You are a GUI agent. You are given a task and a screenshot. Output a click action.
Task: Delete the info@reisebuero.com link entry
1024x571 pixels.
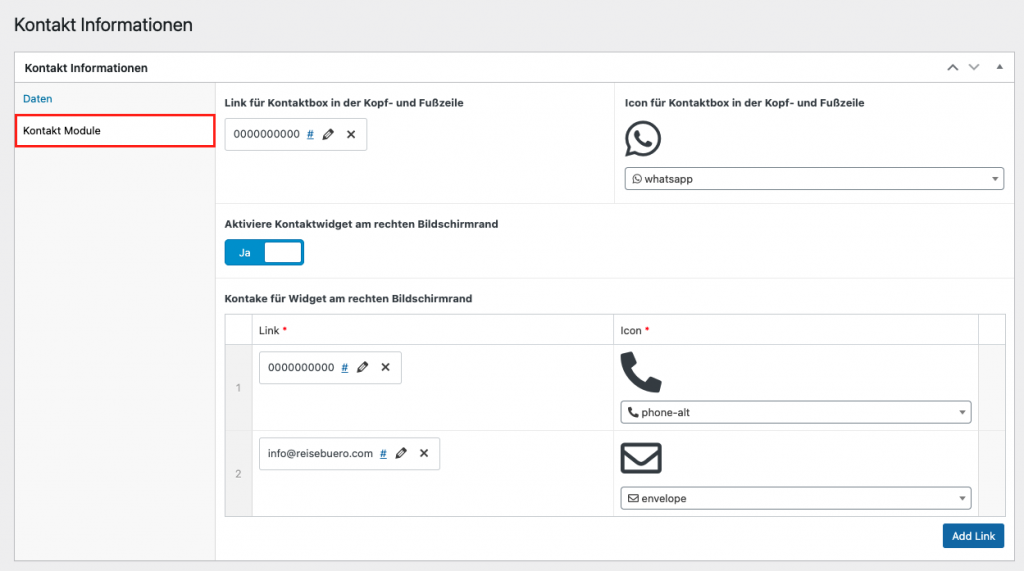click(x=424, y=453)
